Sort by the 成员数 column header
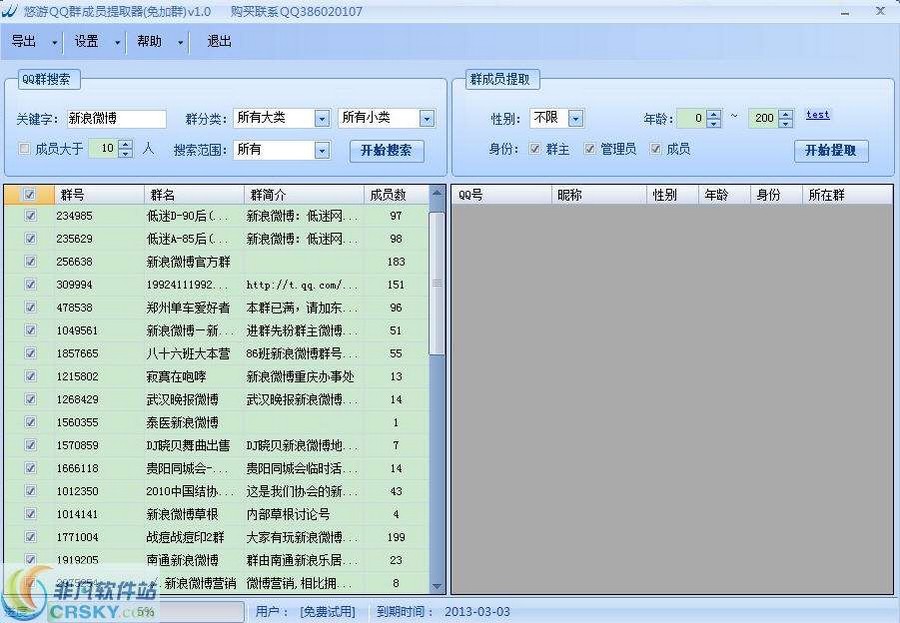The image size is (900, 623). tap(396, 195)
